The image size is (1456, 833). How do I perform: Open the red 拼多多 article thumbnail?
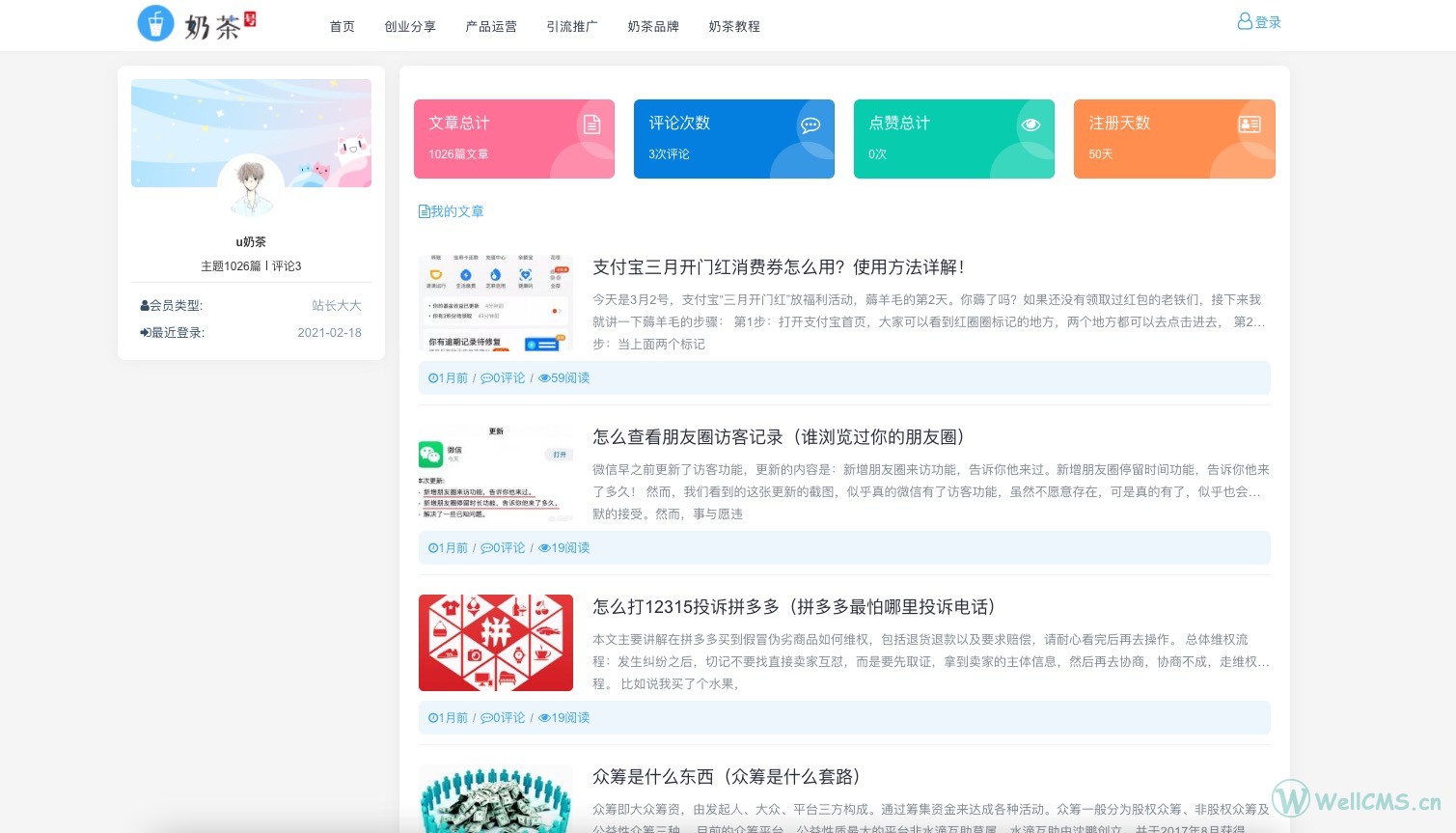click(x=496, y=643)
